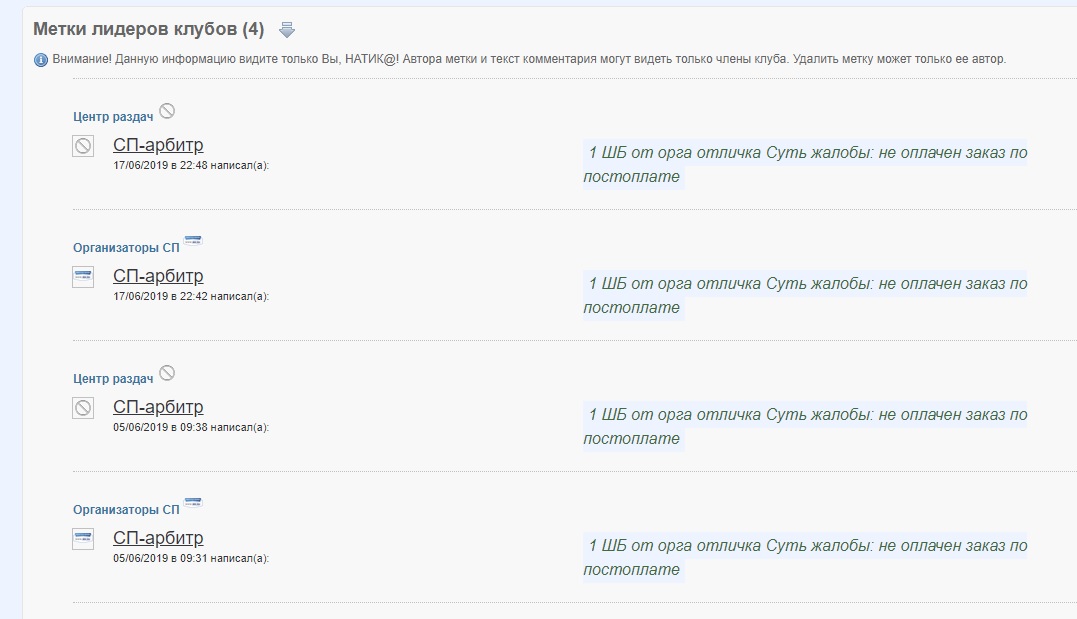This screenshot has height=619, width=1077.
Task: Open "СП-арбитр" profile from 05/06/2019 09:31
Action: (x=158, y=538)
